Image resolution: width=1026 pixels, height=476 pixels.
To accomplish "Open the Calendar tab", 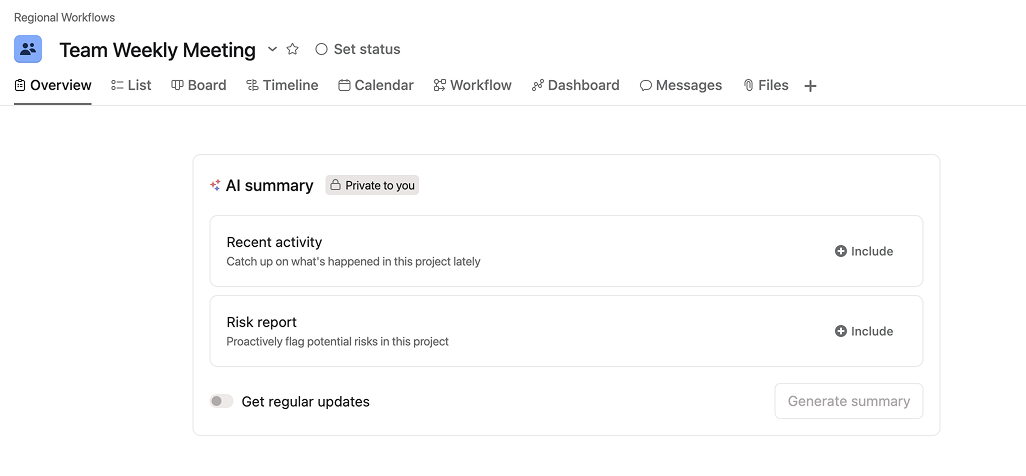I will pos(376,85).
